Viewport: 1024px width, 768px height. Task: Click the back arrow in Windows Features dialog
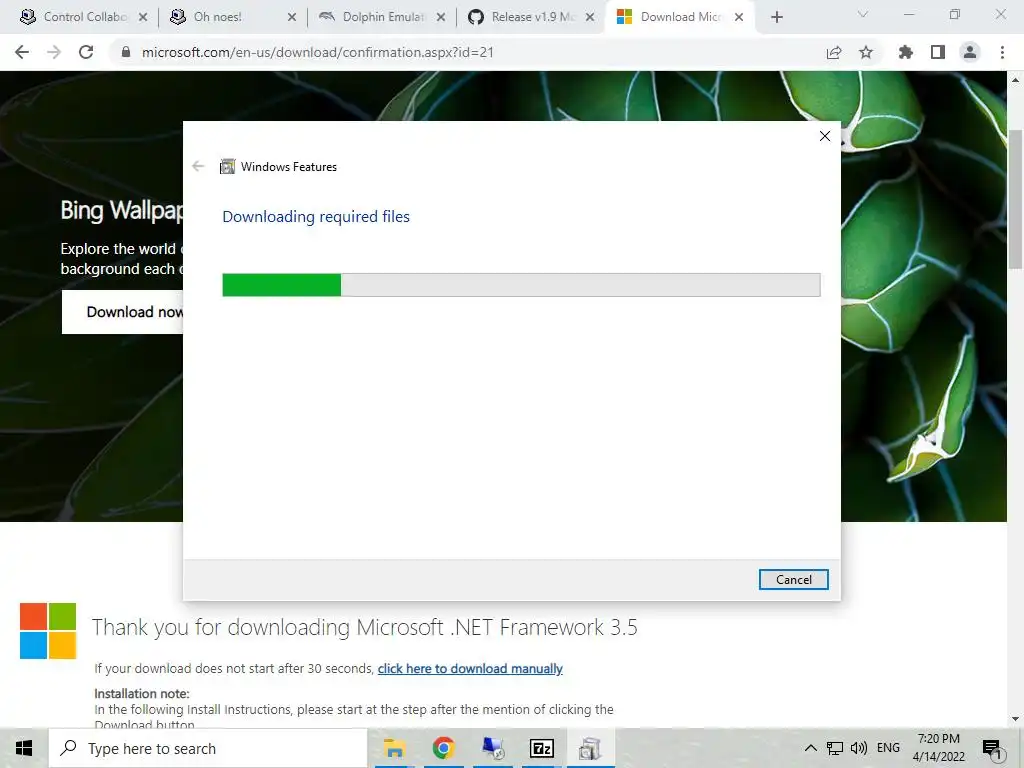pyautogui.click(x=199, y=167)
